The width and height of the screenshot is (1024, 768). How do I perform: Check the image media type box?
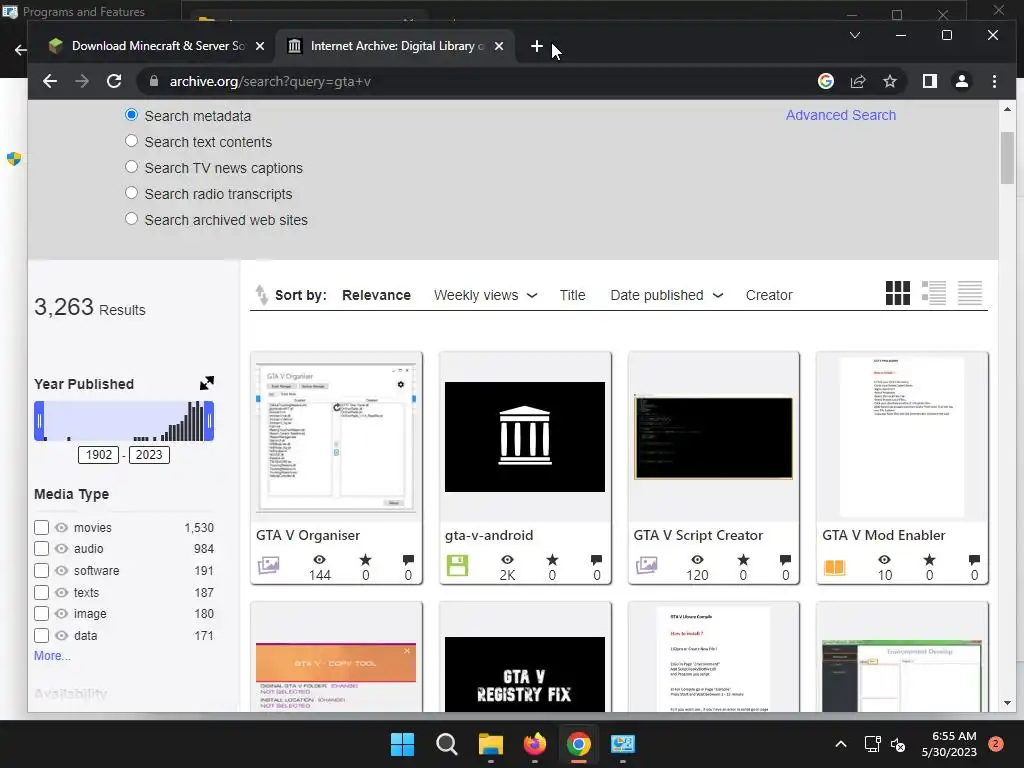pyautogui.click(x=41, y=614)
